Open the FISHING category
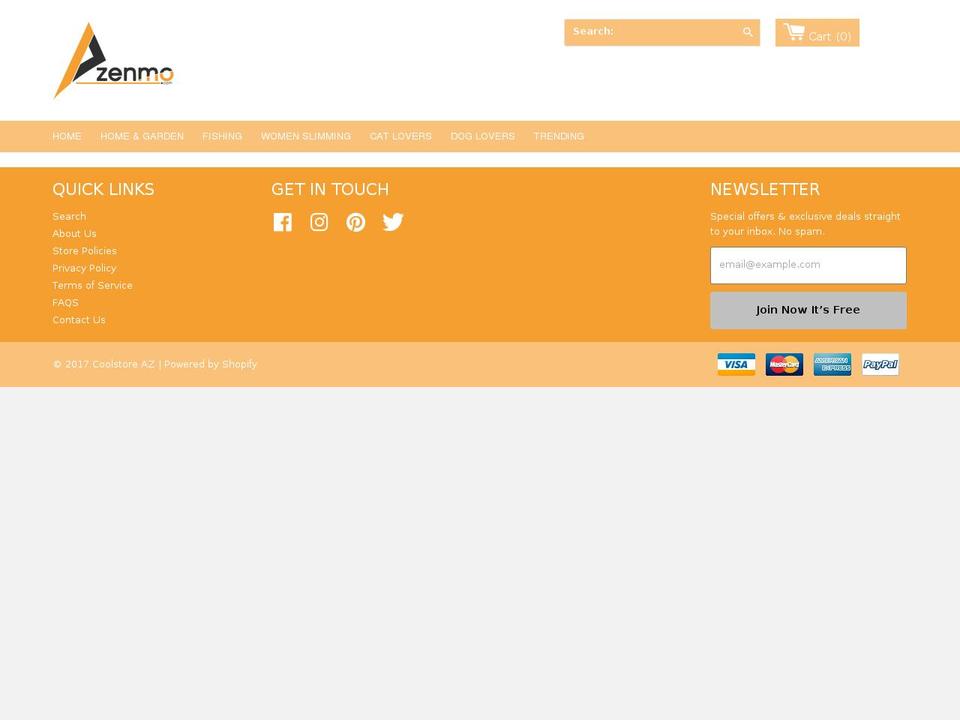The width and height of the screenshot is (960, 720). (222, 136)
